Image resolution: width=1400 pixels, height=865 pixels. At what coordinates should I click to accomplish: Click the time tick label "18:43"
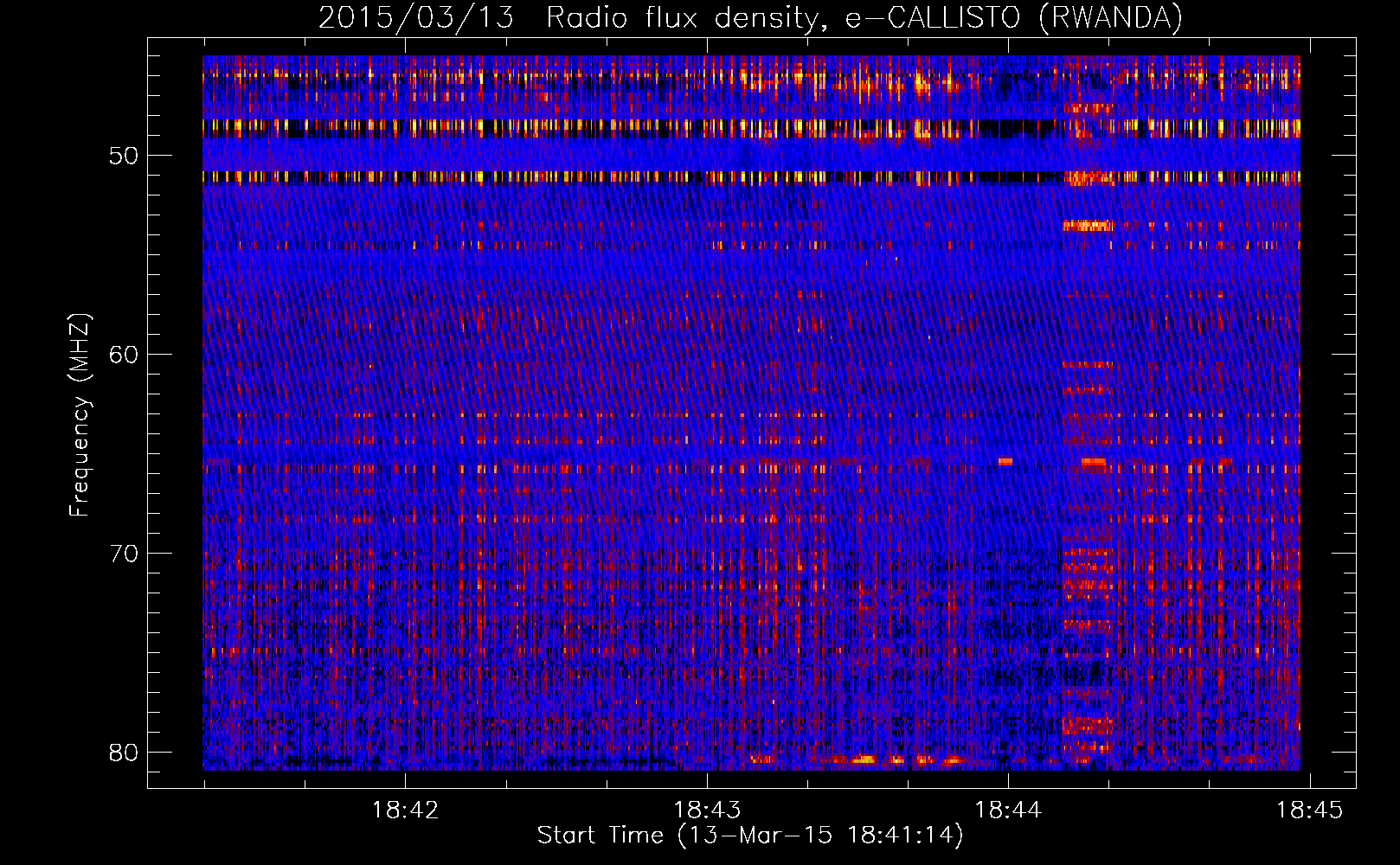pyautogui.click(x=707, y=811)
